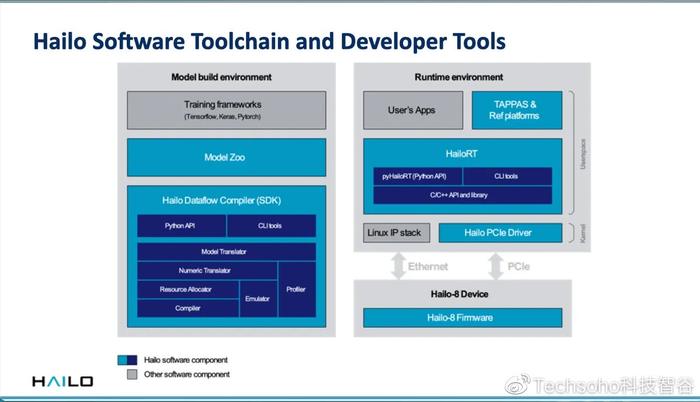This screenshot has height=402, width=700.
Task: Click the Compiler block
Action: click(x=188, y=308)
